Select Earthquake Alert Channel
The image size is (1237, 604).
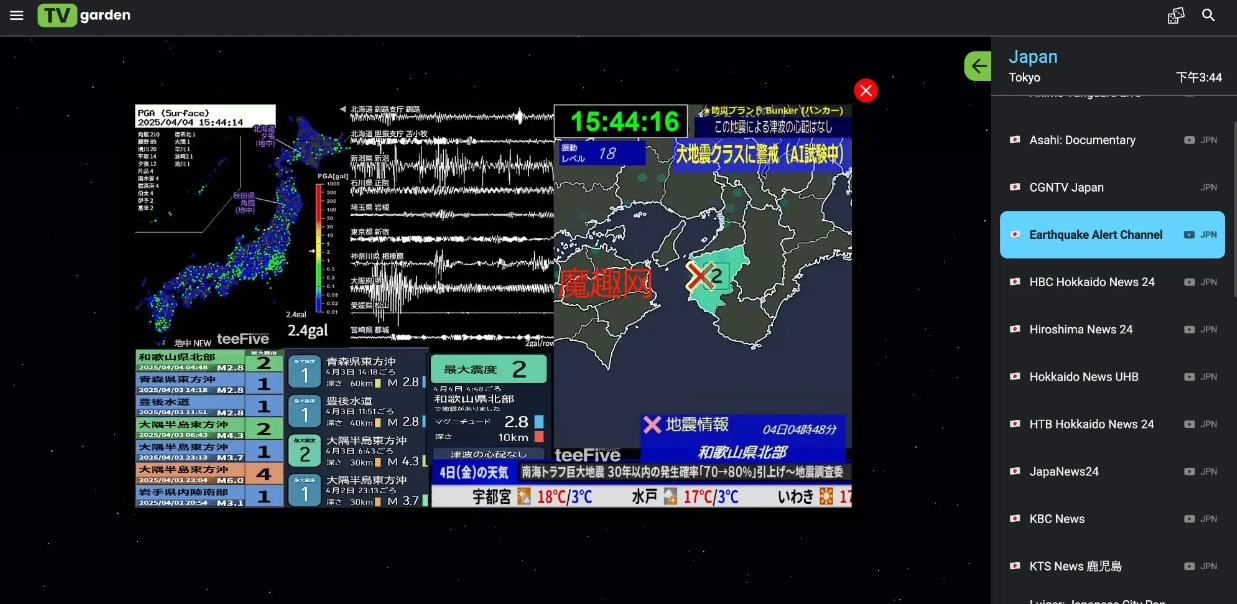(x=1112, y=234)
